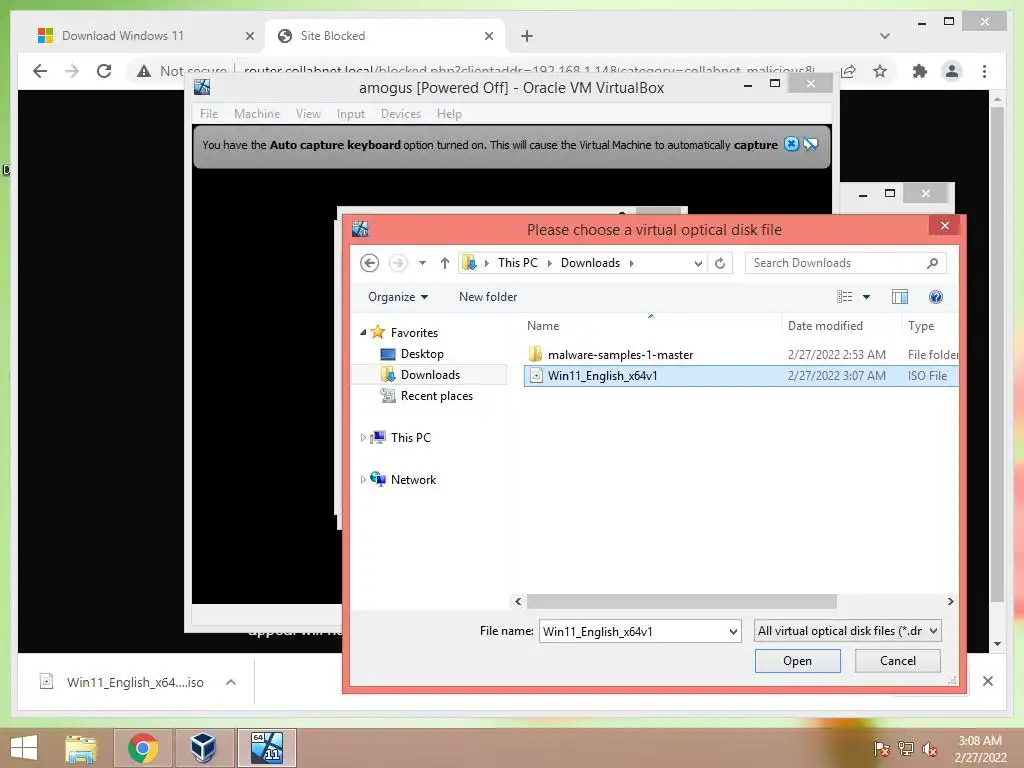Click Downloads in the address breadcrumb
Screen dimensions: 1024x768
coord(590,263)
